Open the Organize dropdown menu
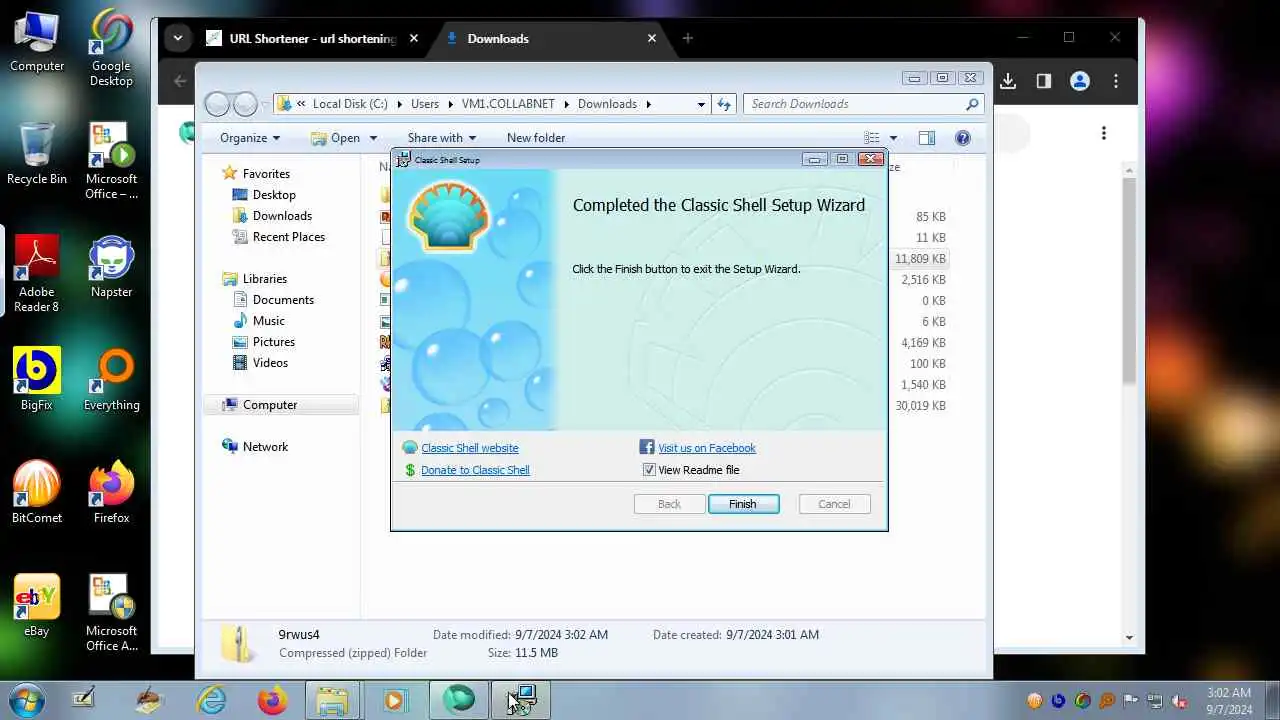 tap(250, 138)
